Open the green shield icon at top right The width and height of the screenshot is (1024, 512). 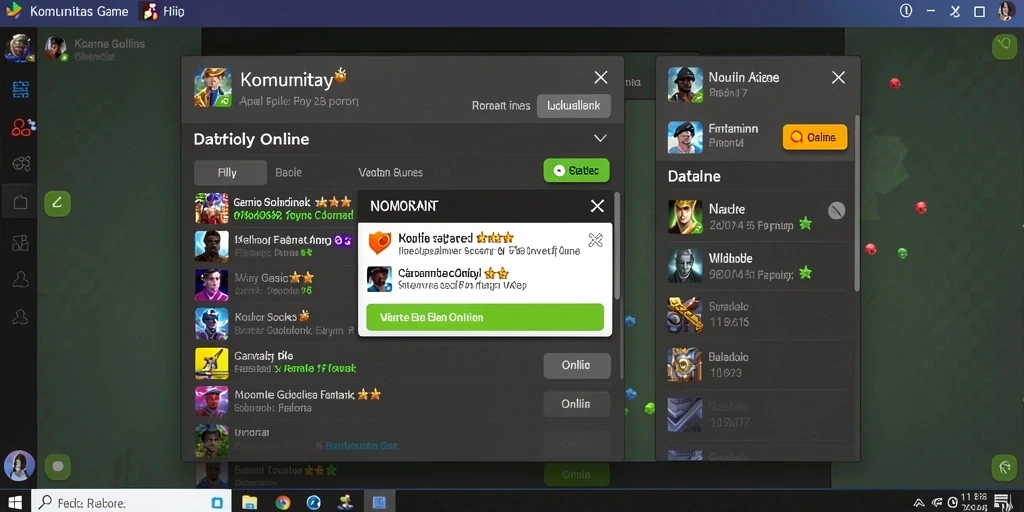[x=1004, y=47]
